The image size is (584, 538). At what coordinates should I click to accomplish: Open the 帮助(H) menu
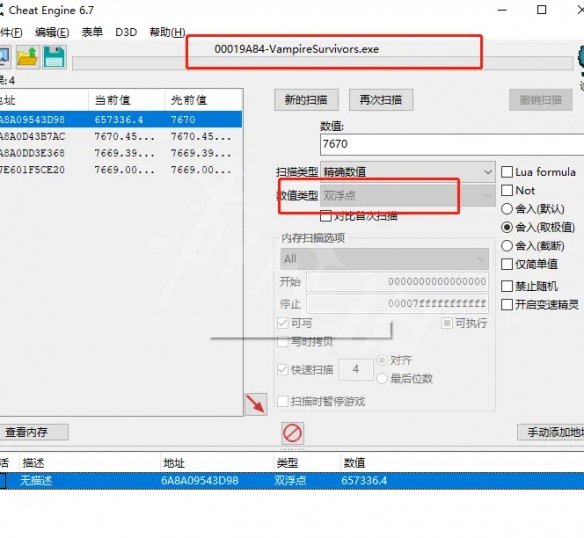click(x=167, y=32)
